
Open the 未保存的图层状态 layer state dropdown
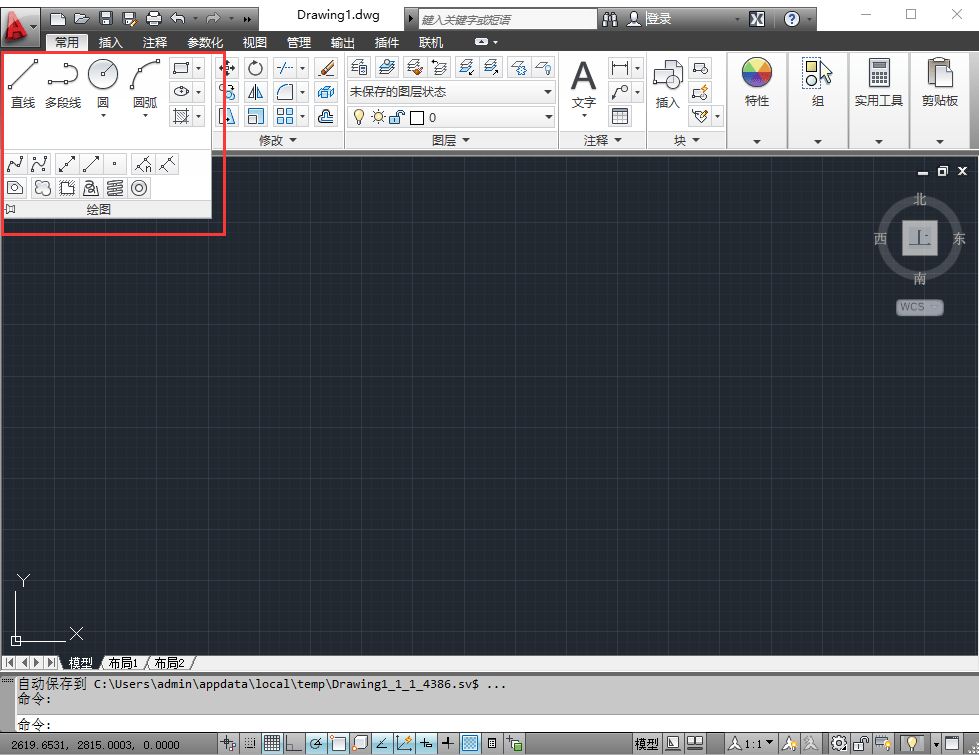451,92
